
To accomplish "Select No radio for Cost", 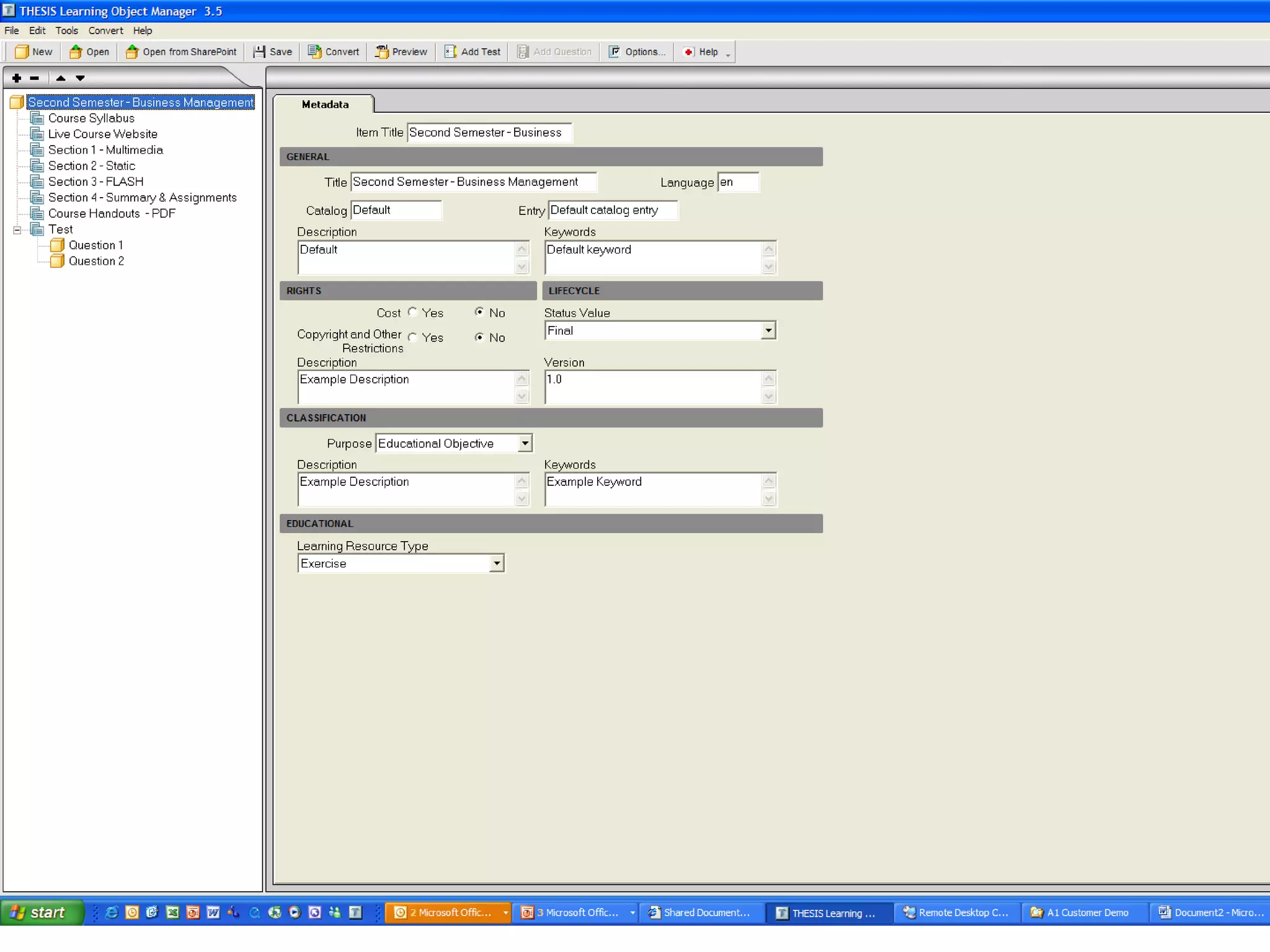I will (x=479, y=312).
